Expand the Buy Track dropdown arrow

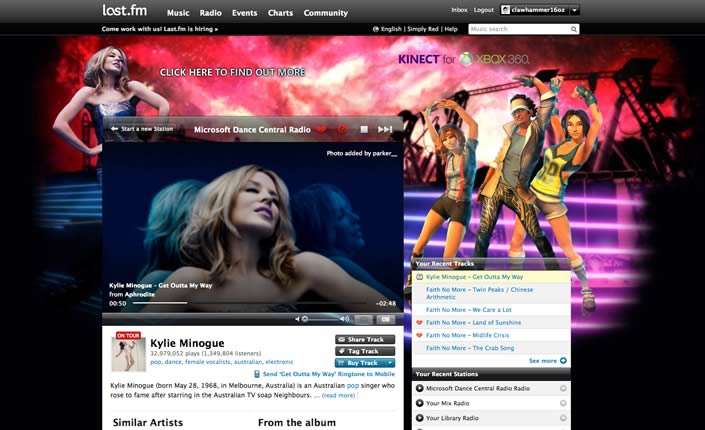tap(389, 363)
